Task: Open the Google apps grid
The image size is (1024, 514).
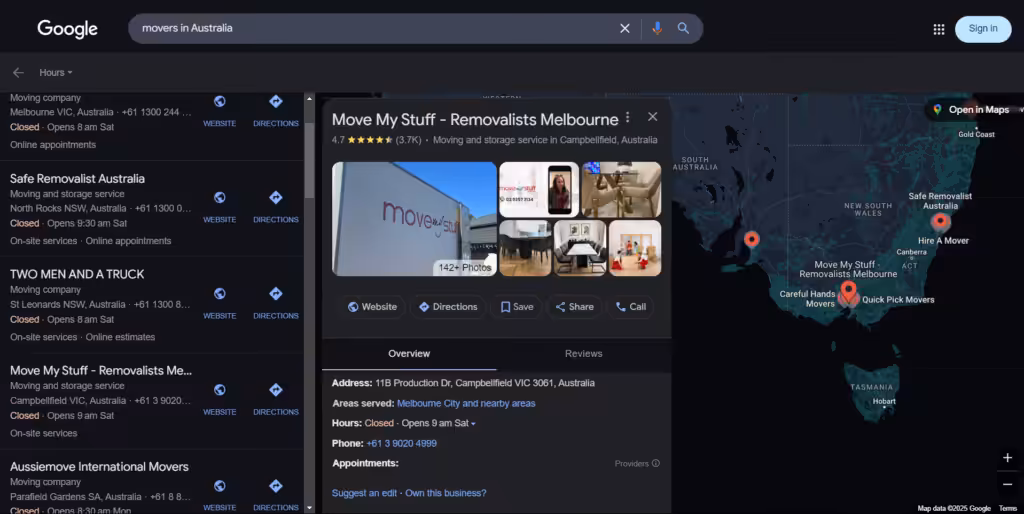Action: point(938,29)
